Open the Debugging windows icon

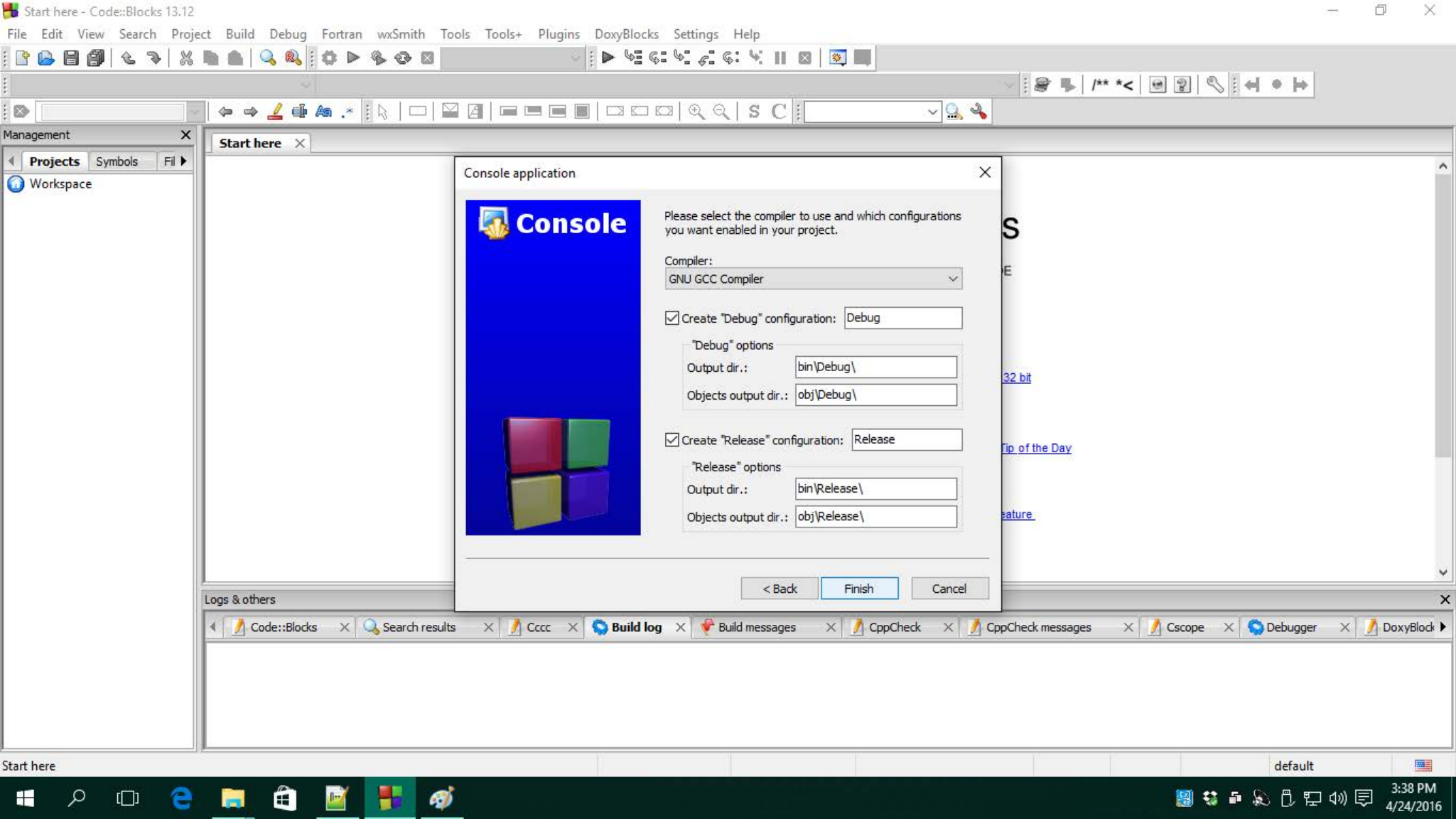838,58
